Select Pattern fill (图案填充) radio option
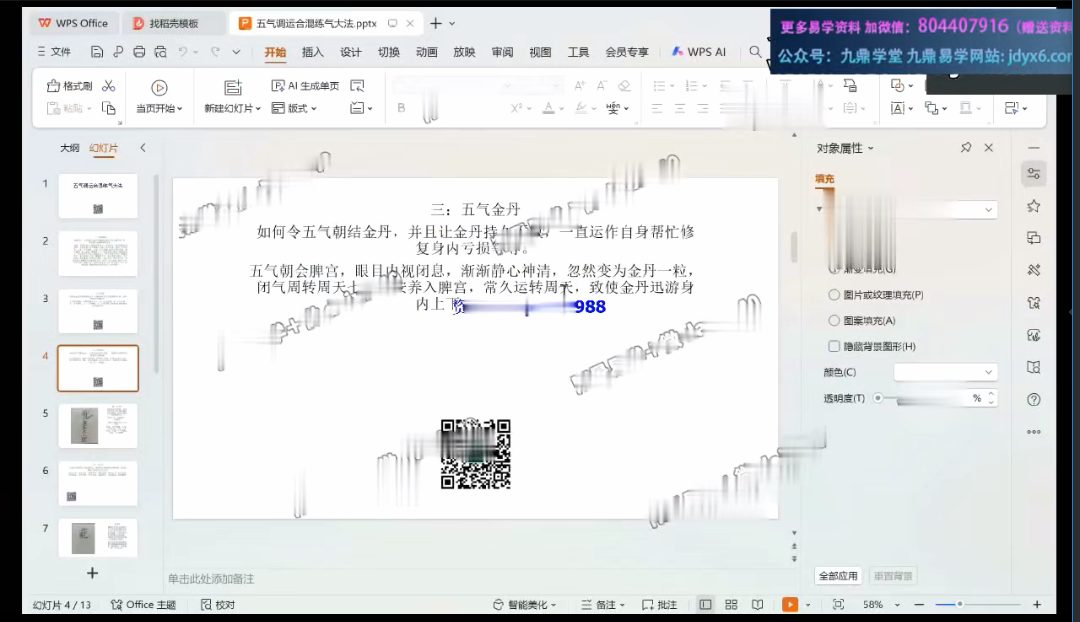 pos(834,321)
